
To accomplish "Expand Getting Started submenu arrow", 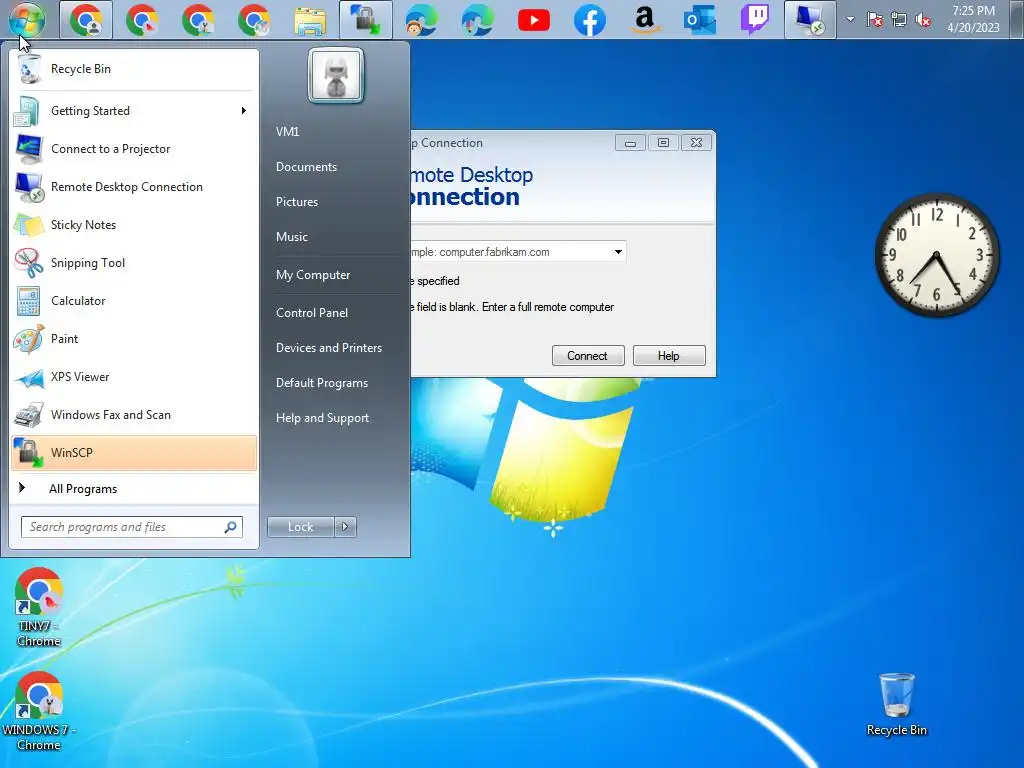I will tap(244, 111).
